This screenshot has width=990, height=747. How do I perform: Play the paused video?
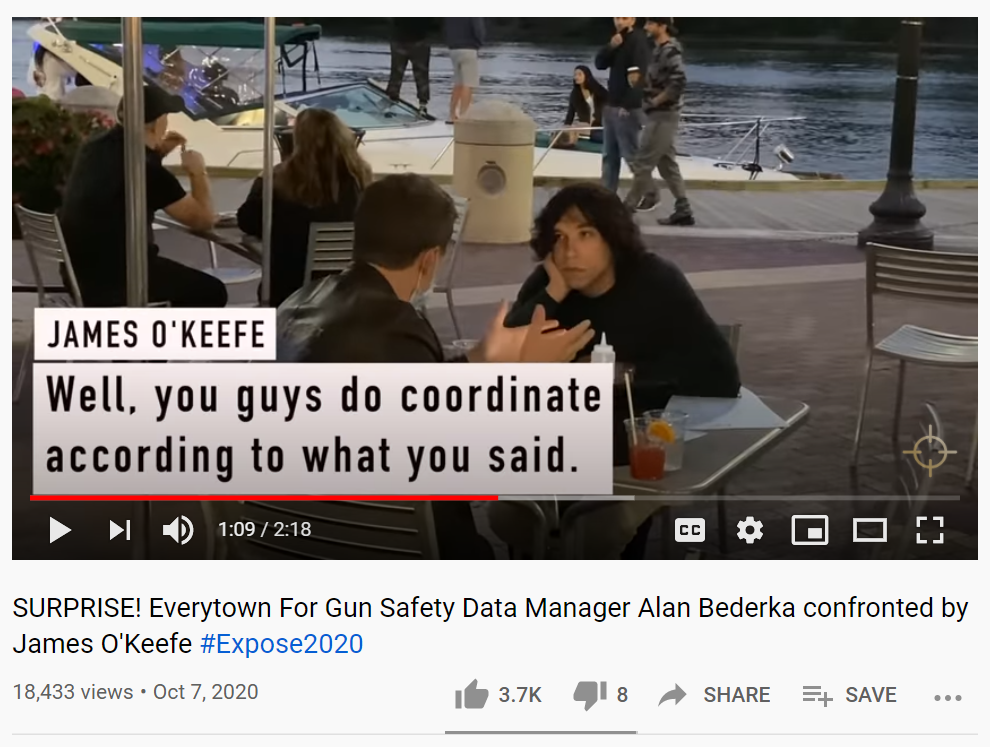(60, 530)
